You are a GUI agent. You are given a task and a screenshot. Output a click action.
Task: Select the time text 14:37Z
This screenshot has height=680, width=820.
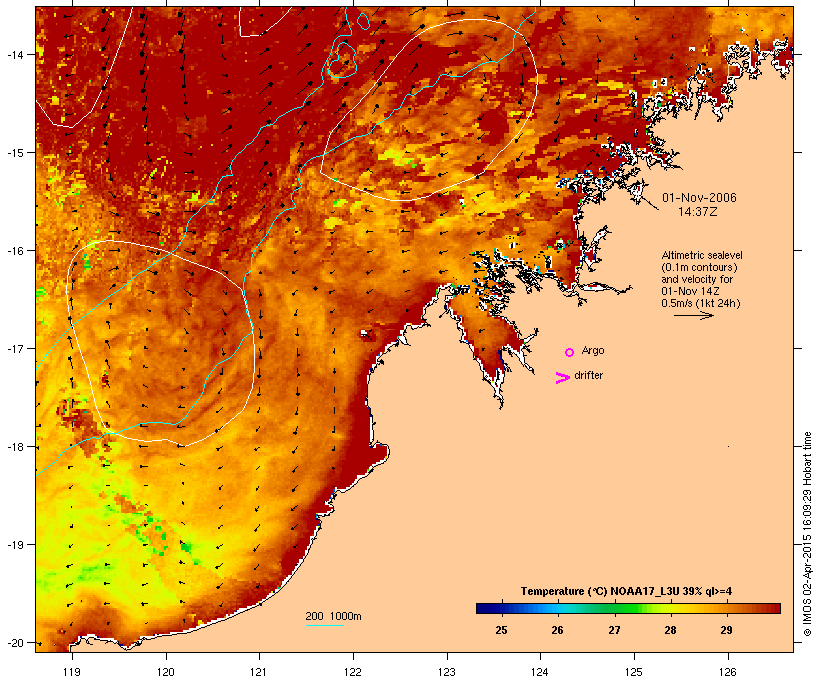tap(698, 212)
